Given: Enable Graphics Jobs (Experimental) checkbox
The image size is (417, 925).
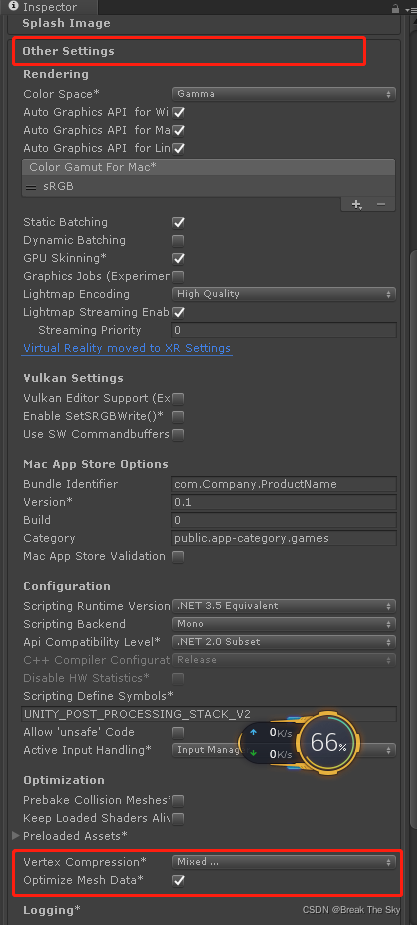Looking at the screenshot, I should pyautogui.click(x=178, y=276).
